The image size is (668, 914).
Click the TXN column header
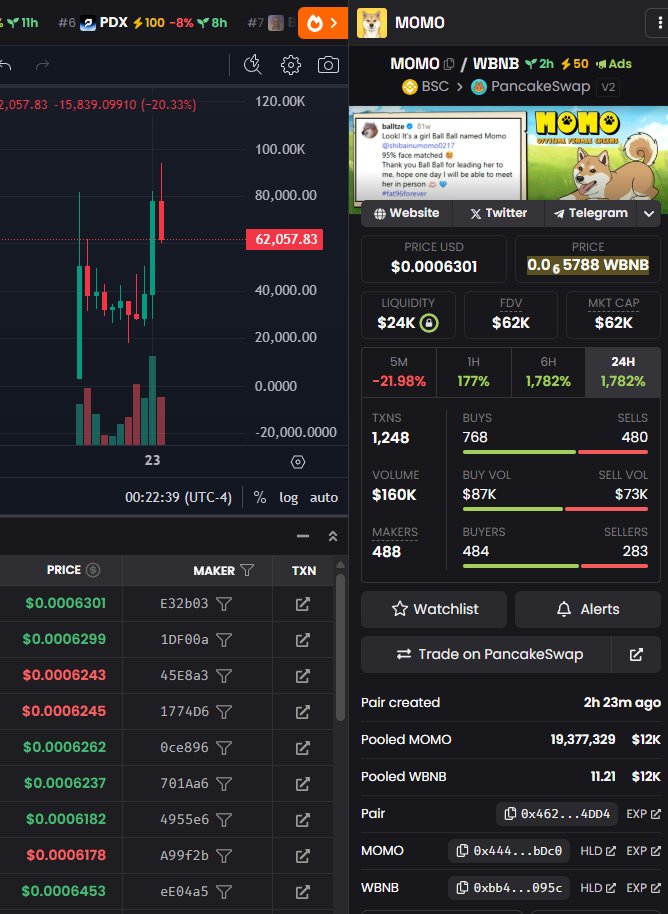(304, 571)
